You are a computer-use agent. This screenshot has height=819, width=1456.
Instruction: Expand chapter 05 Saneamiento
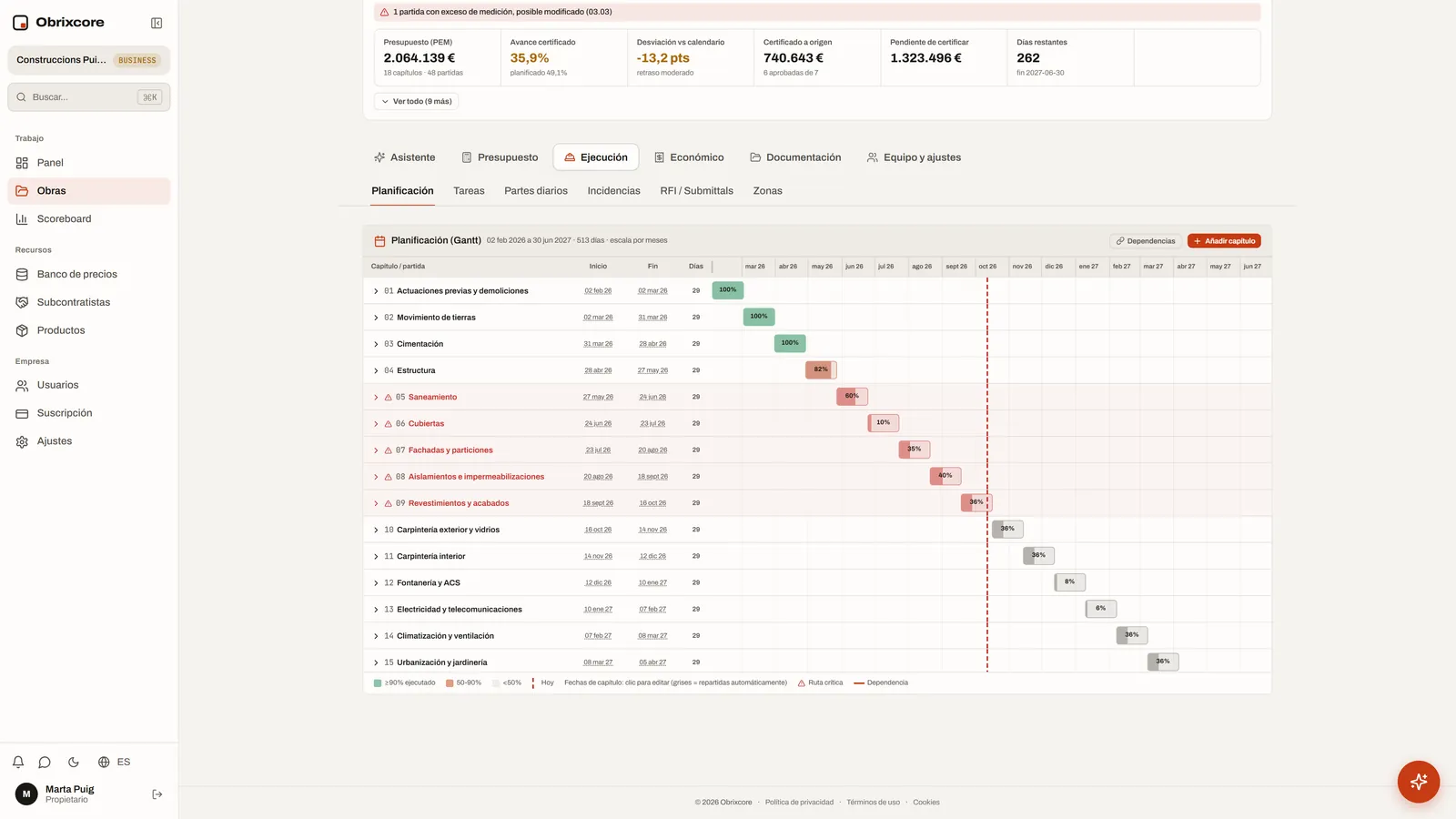coord(376,398)
